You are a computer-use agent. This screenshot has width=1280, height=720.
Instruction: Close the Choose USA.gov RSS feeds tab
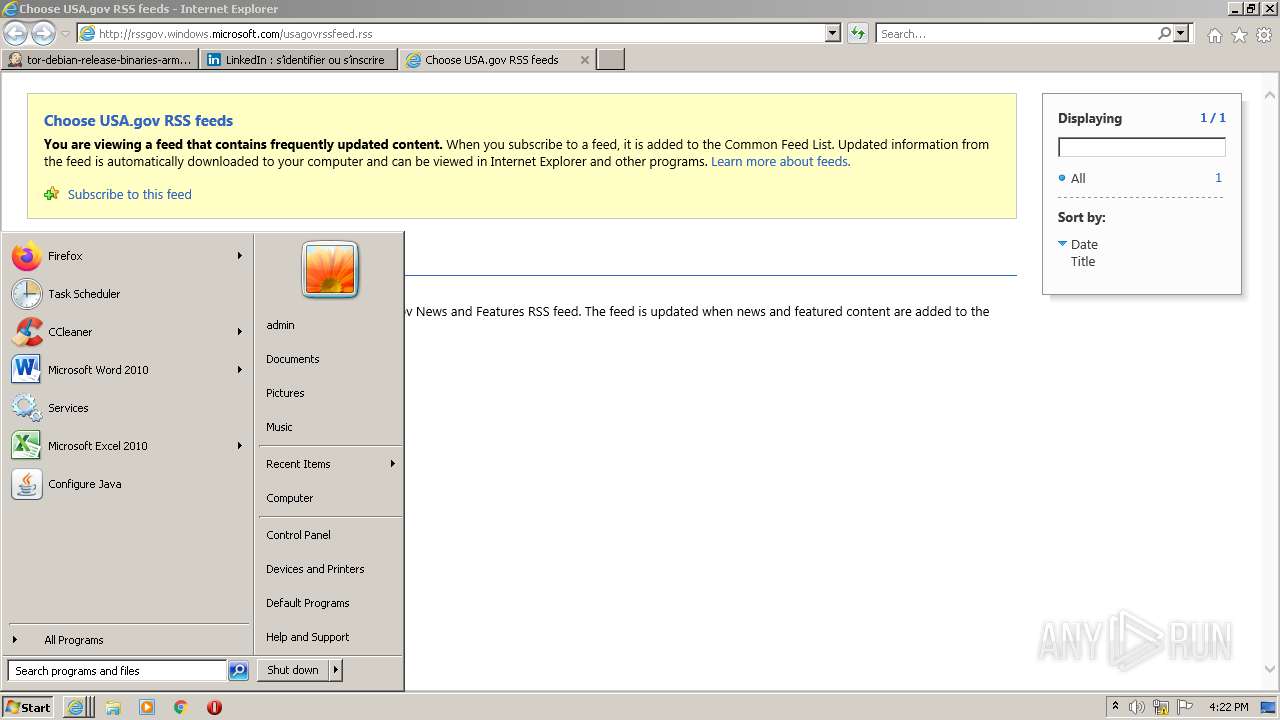tap(585, 60)
